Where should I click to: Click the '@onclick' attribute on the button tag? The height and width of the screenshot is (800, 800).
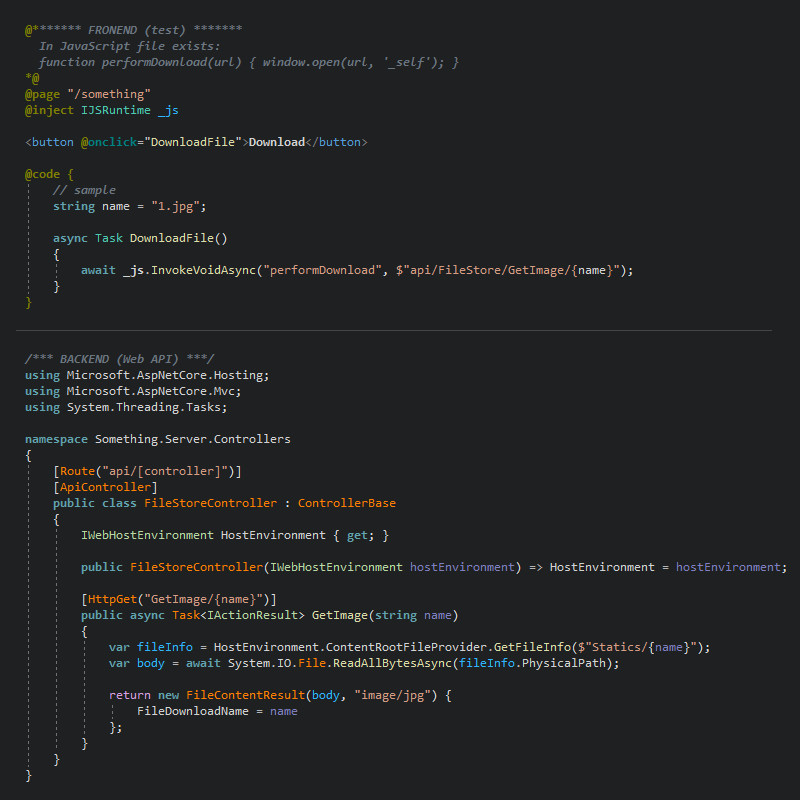pos(109,142)
